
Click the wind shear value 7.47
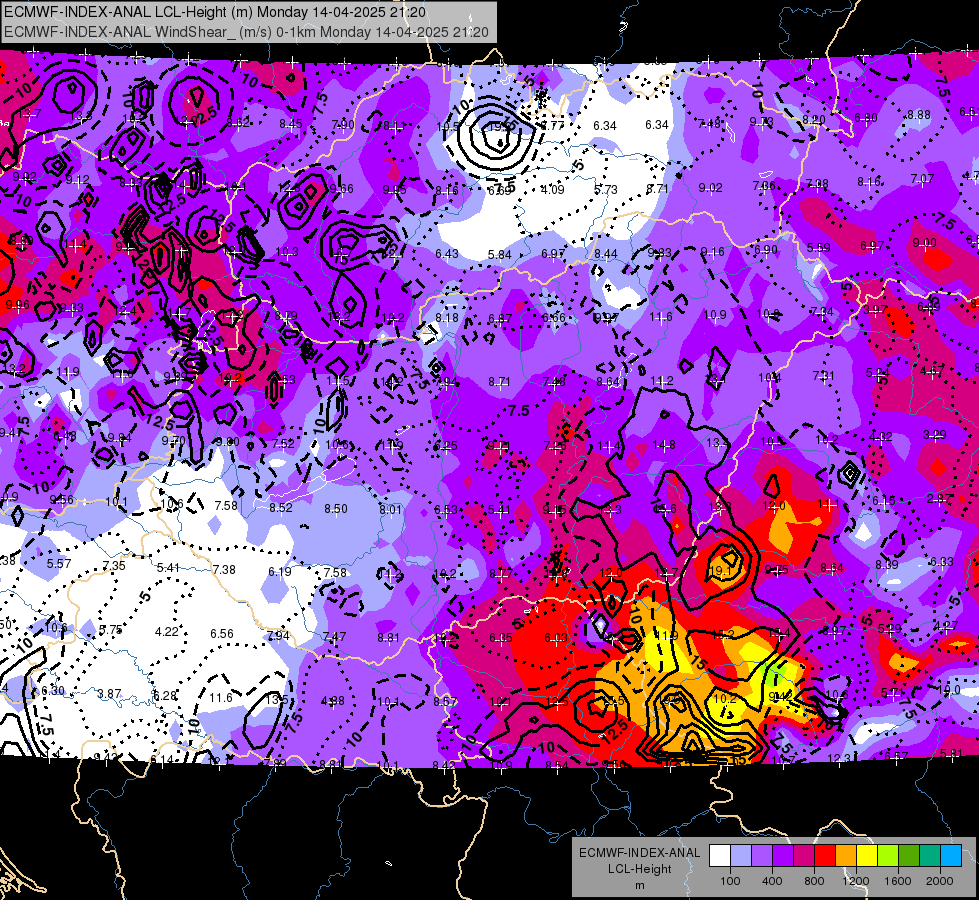point(335,636)
